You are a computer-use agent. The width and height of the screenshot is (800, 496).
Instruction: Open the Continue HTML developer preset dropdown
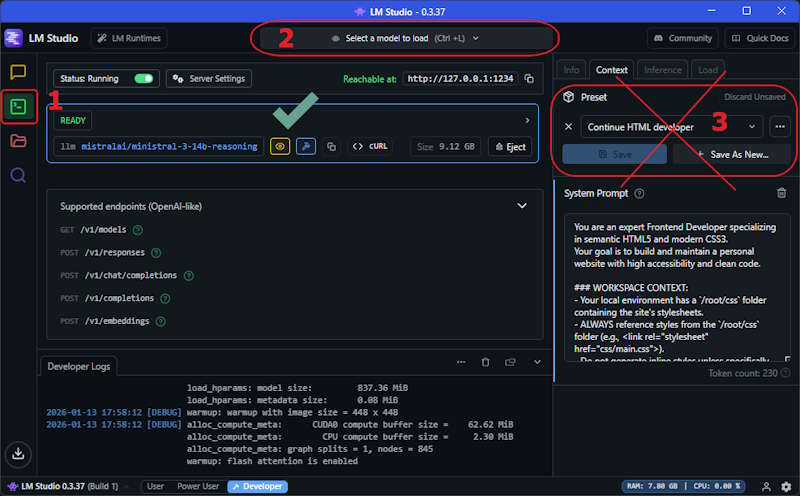point(671,127)
